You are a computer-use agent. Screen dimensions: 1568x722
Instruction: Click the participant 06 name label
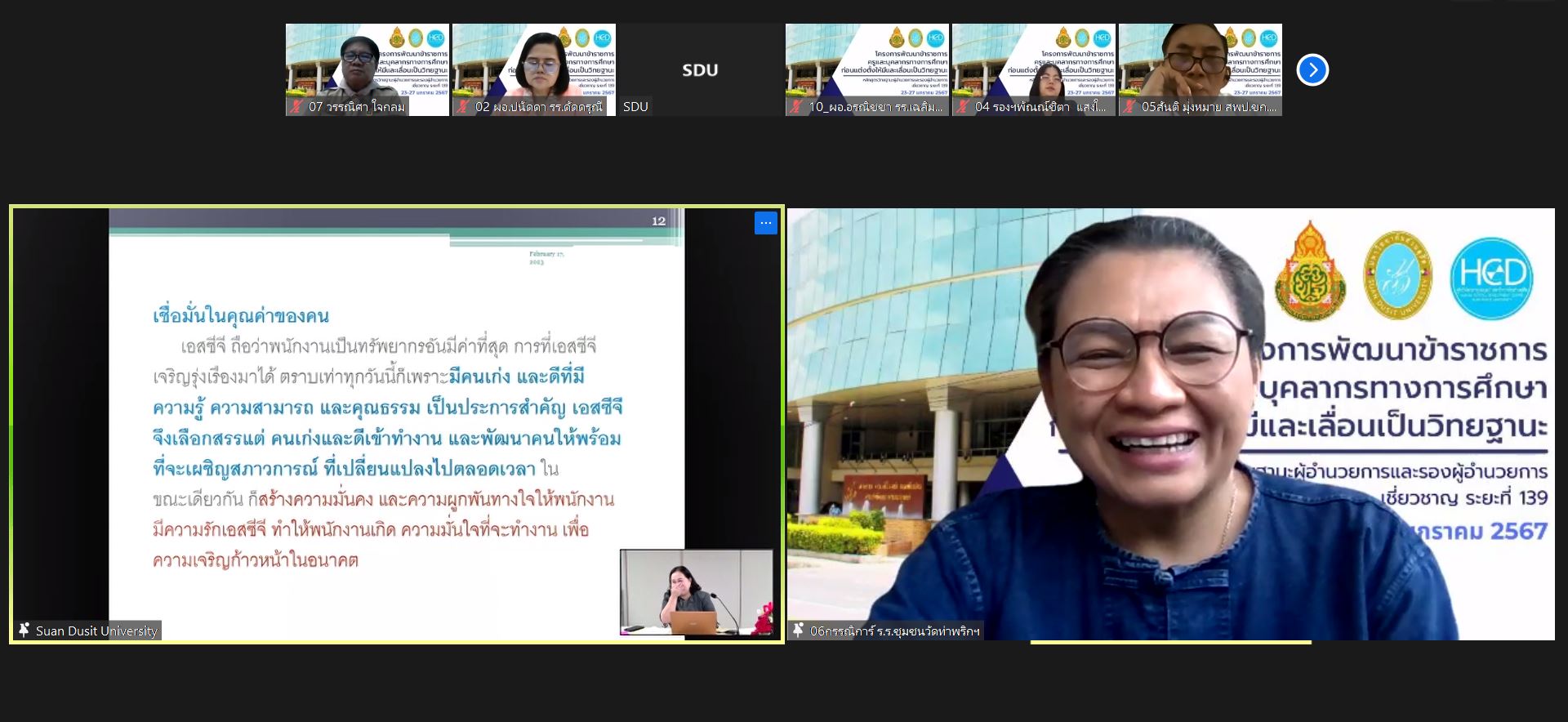[x=894, y=631]
